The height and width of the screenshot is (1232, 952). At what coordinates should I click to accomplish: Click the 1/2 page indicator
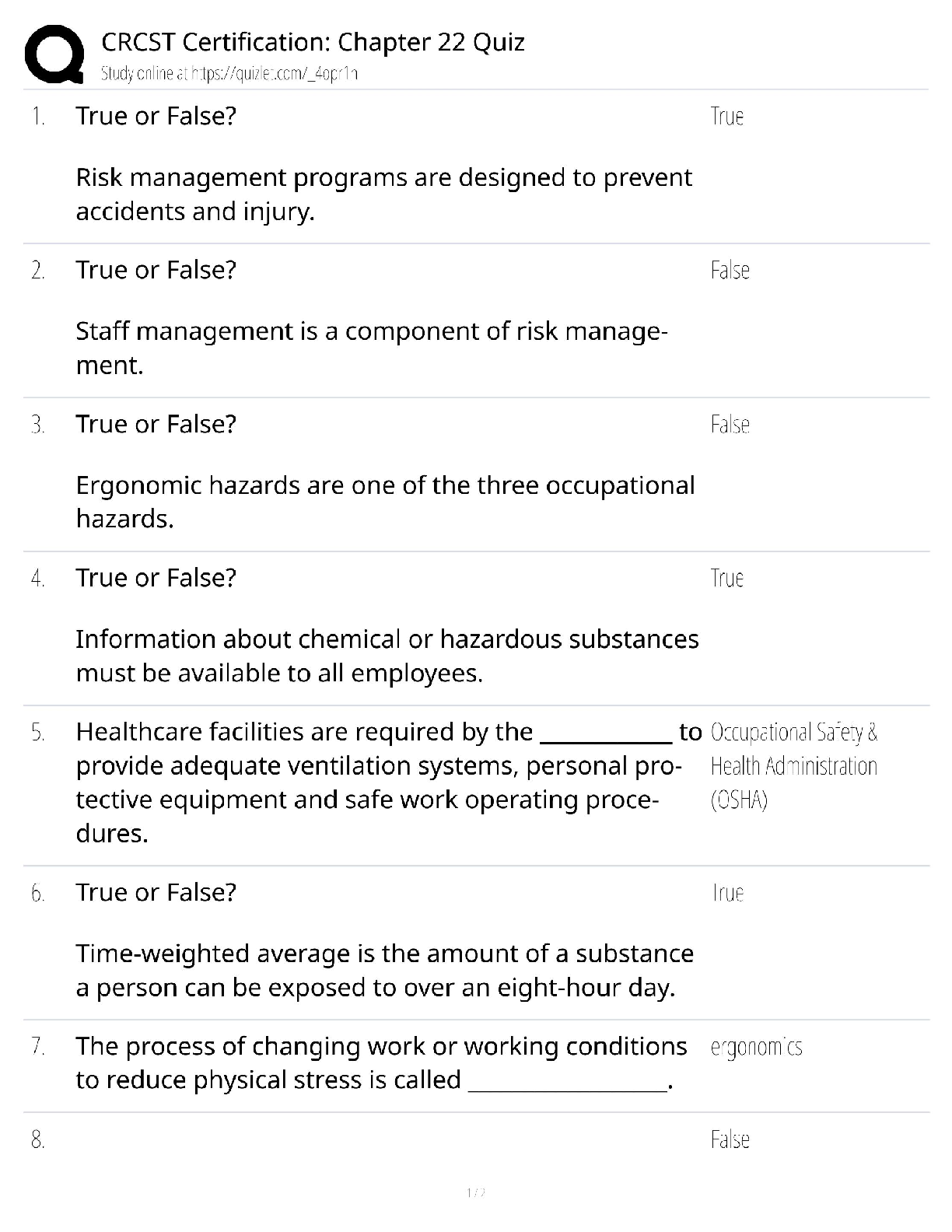pos(475,1192)
